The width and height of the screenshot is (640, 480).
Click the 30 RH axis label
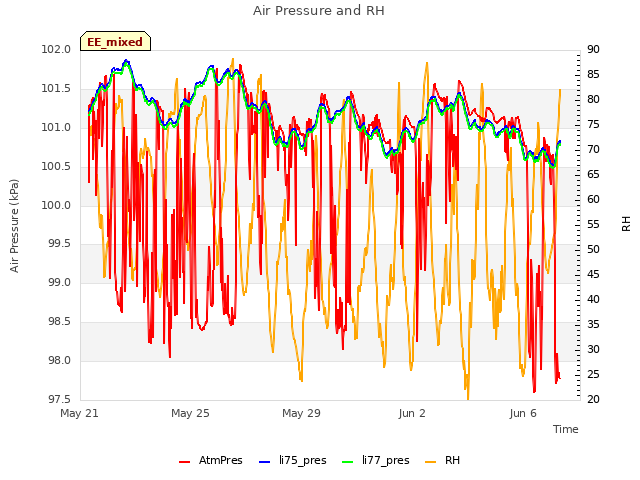coord(593,349)
